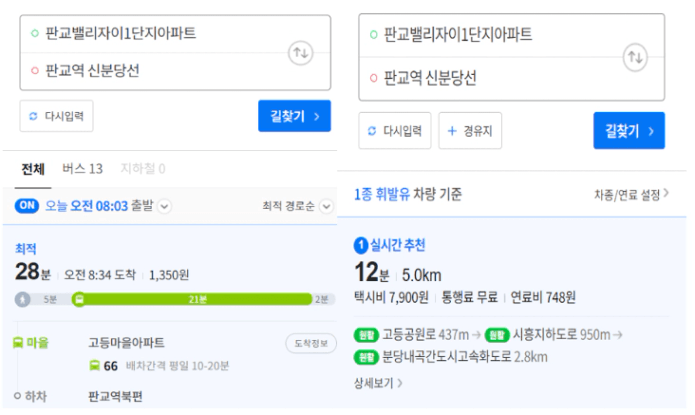The image size is (695, 415).
Task: Click the green bus icon on route bar
Action: click(x=79, y=299)
